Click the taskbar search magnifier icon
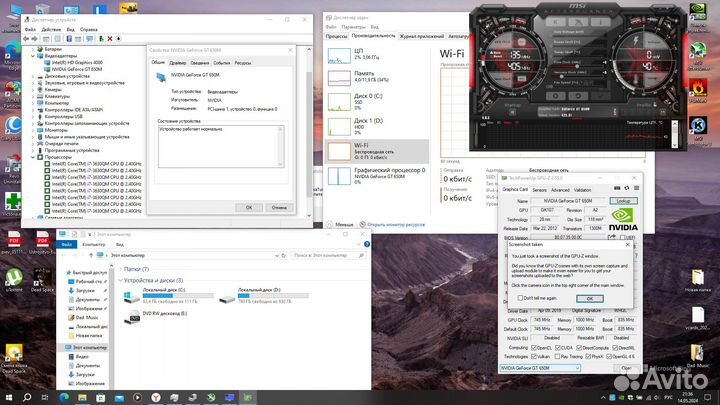Image resolution: width=720 pixels, height=405 pixels. [27, 397]
